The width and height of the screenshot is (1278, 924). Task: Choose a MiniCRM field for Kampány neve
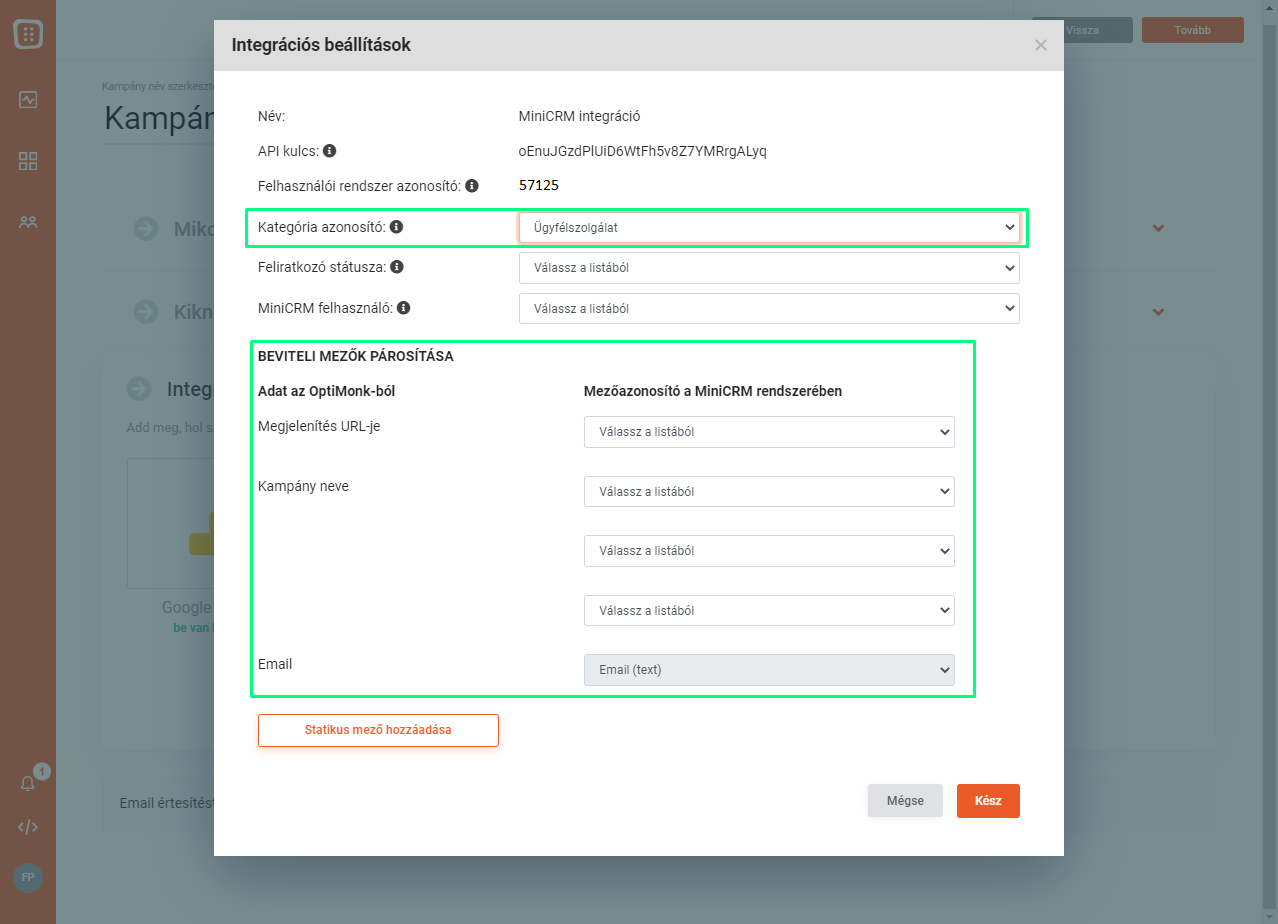pos(769,491)
